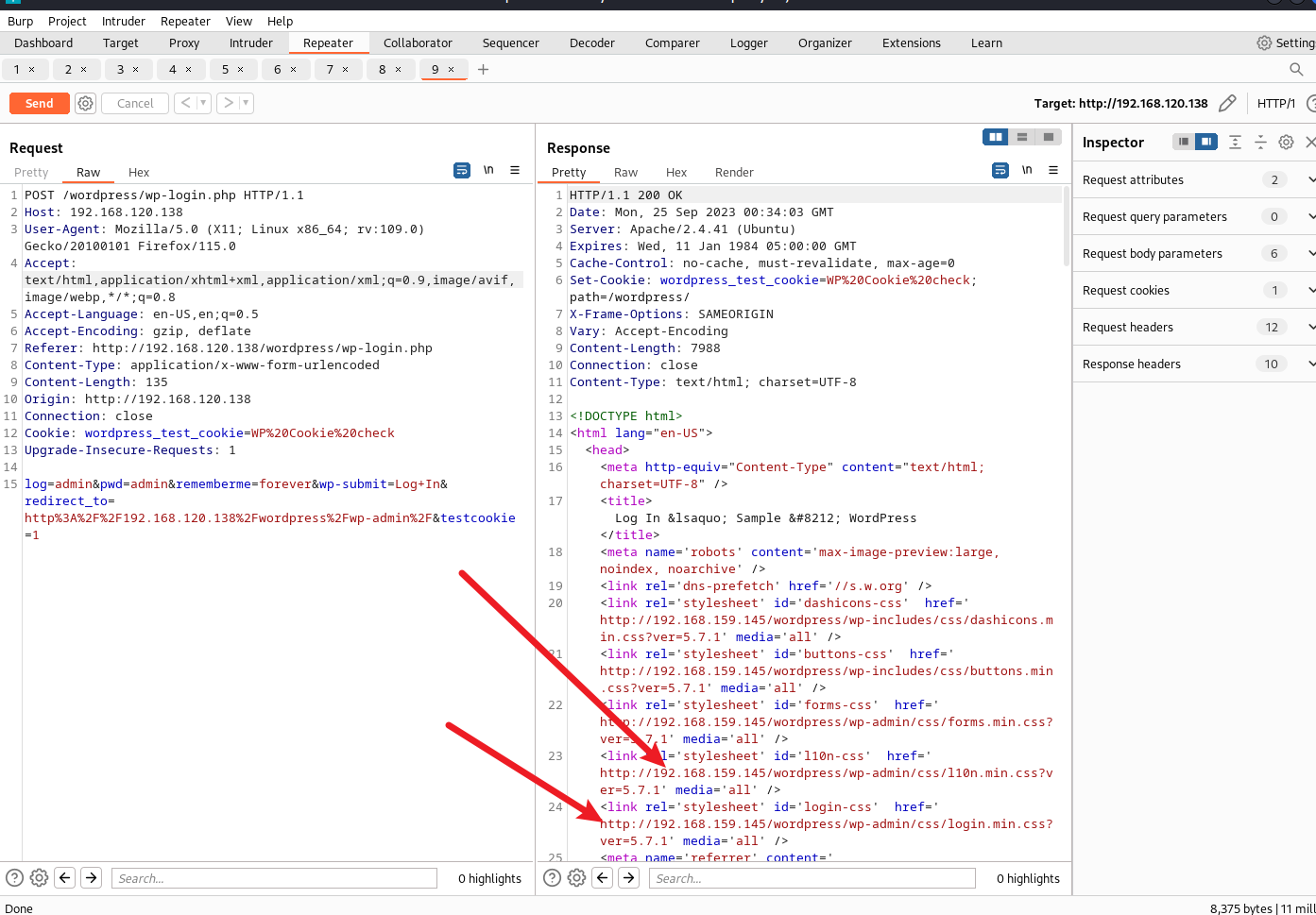Screen dimensions: 1316x915
Task: Focus the Request search input field
Action: [x=274, y=878]
